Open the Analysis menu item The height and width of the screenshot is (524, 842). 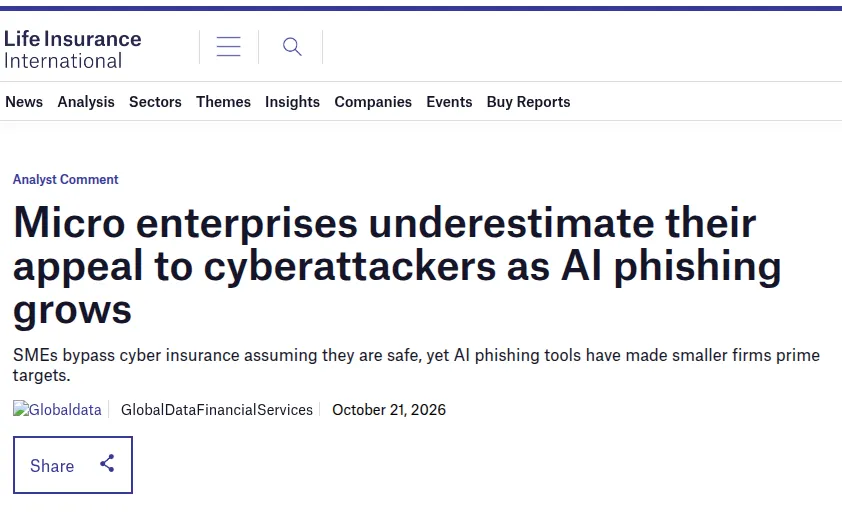[x=86, y=101]
